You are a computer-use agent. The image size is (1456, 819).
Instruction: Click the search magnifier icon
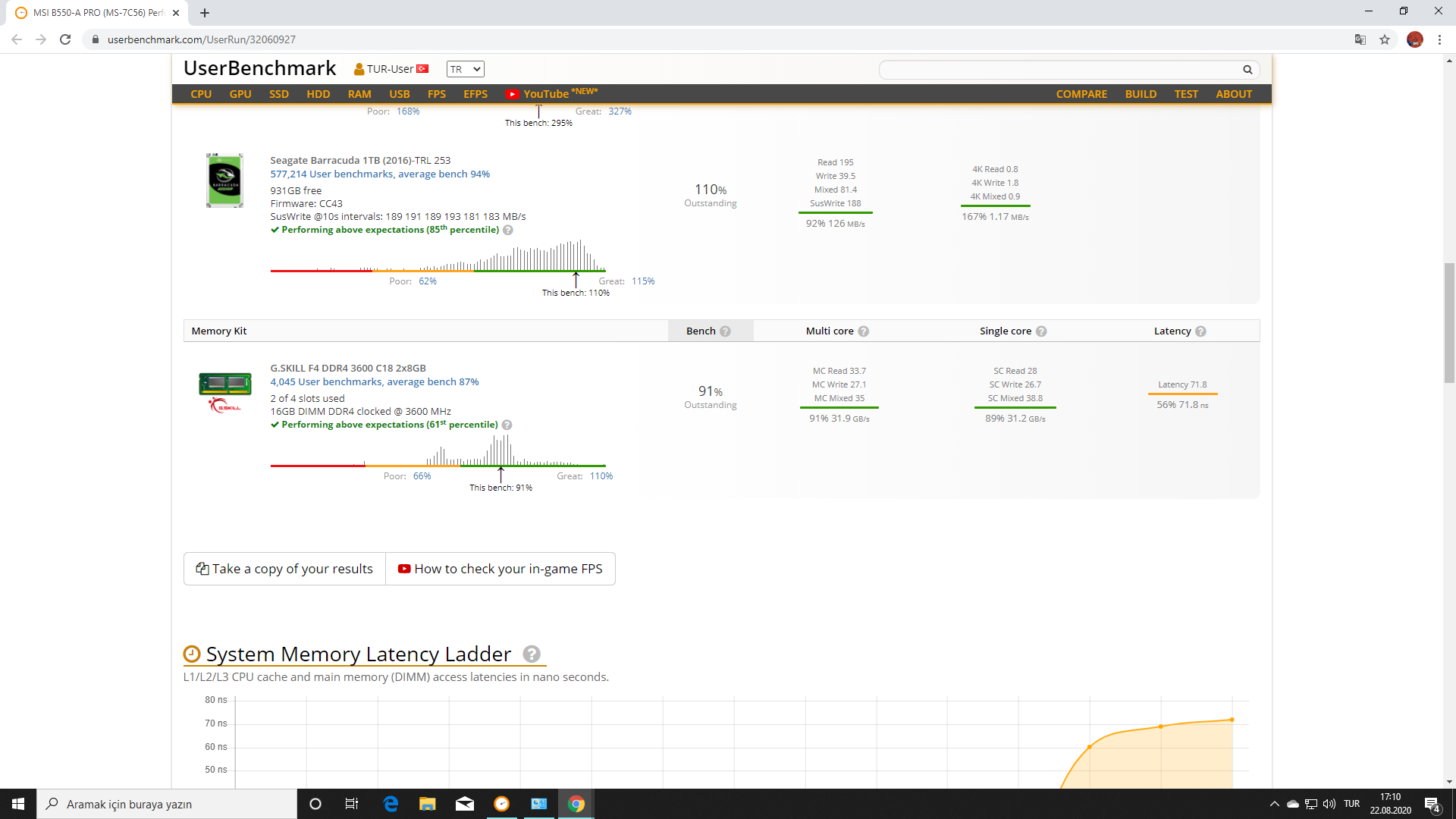pyautogui.click(x=1247, y=70)
